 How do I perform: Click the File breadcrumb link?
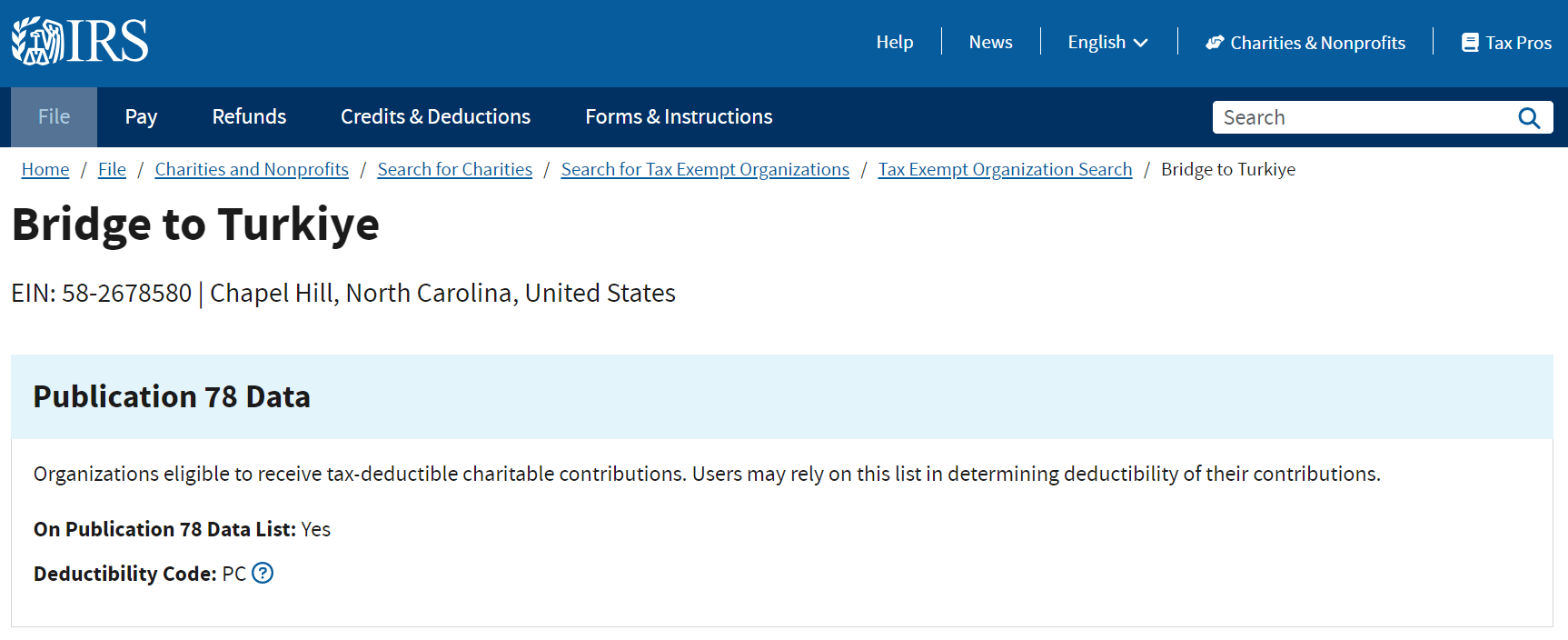point(112,170)
